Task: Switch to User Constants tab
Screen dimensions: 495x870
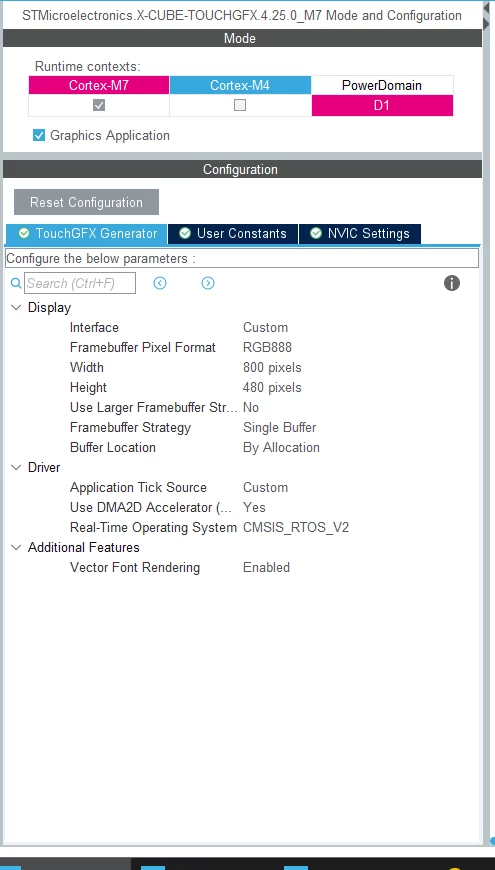Action: point(233,234)
